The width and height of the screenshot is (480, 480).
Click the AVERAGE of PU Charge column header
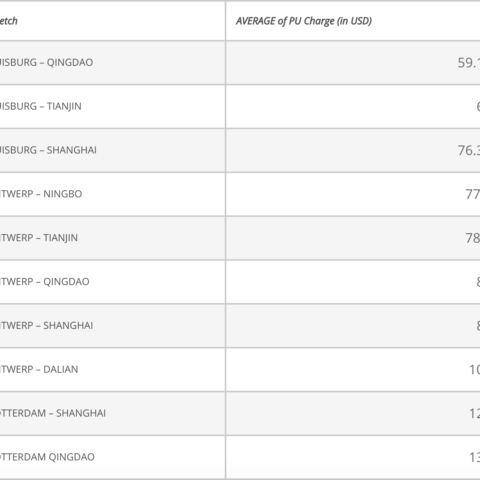click(304, 21)
